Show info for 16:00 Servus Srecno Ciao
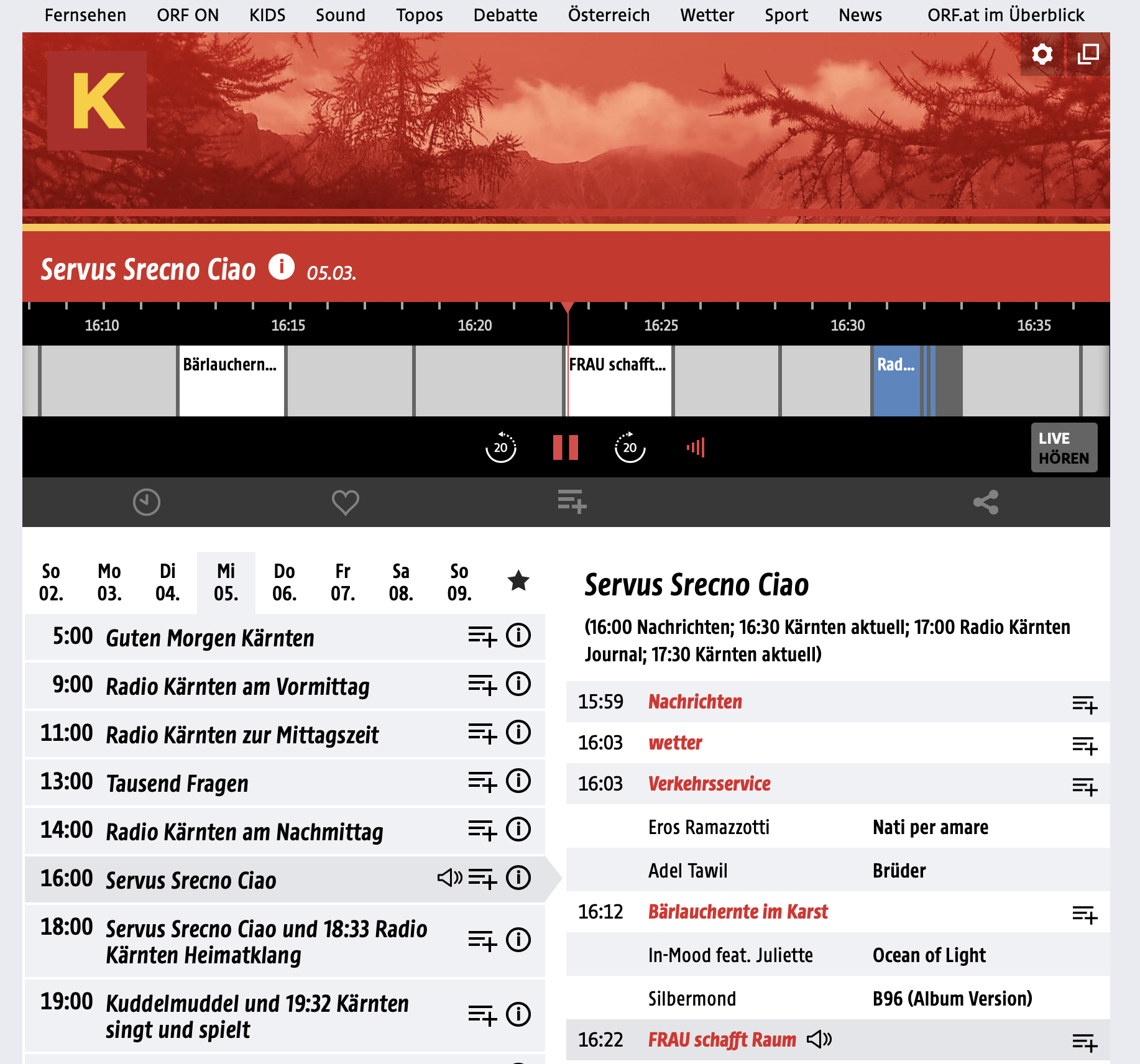1140x1064 pixels. point(518,878)
